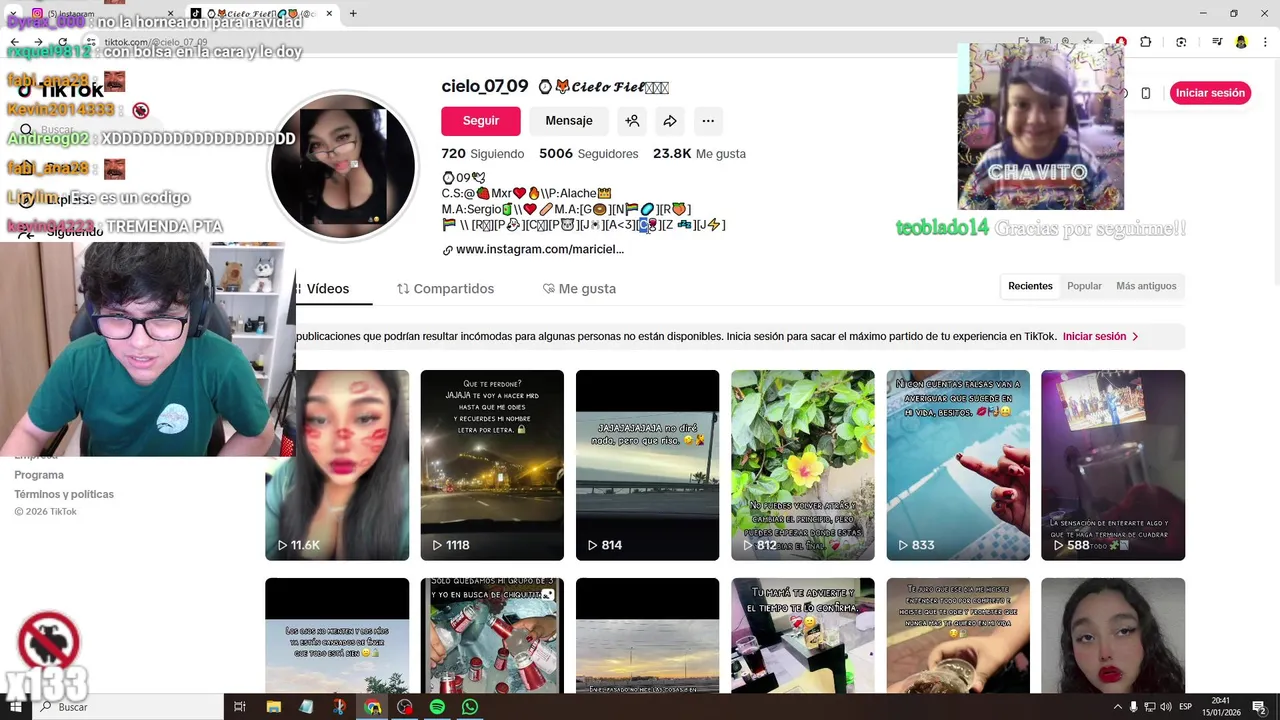Click the red extension icon in toolbar

(x=1121, y=42)
